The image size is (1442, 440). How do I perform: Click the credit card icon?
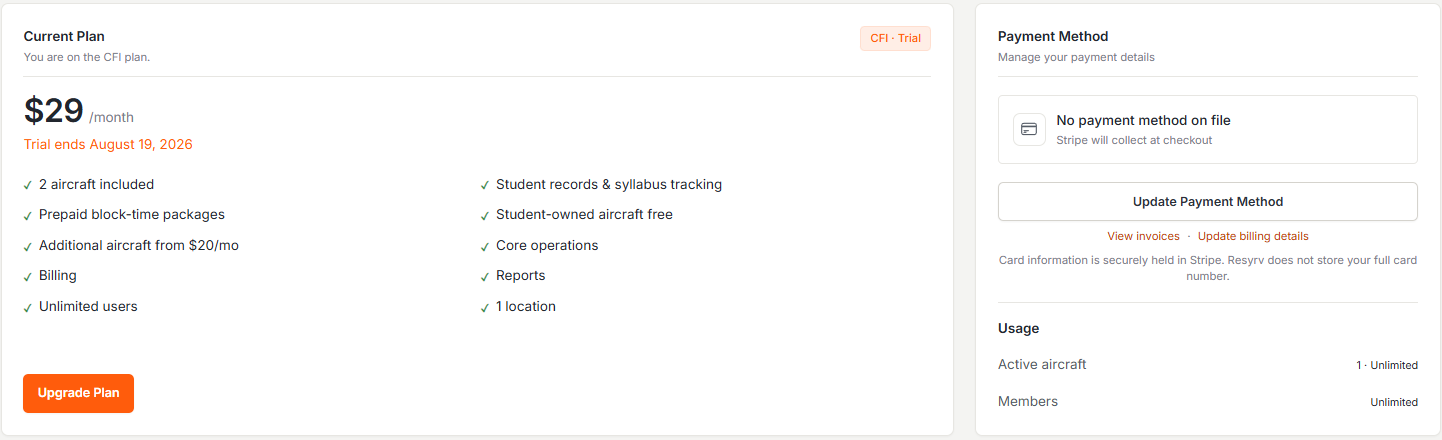pyautogui.click(x=1029, y=129)
